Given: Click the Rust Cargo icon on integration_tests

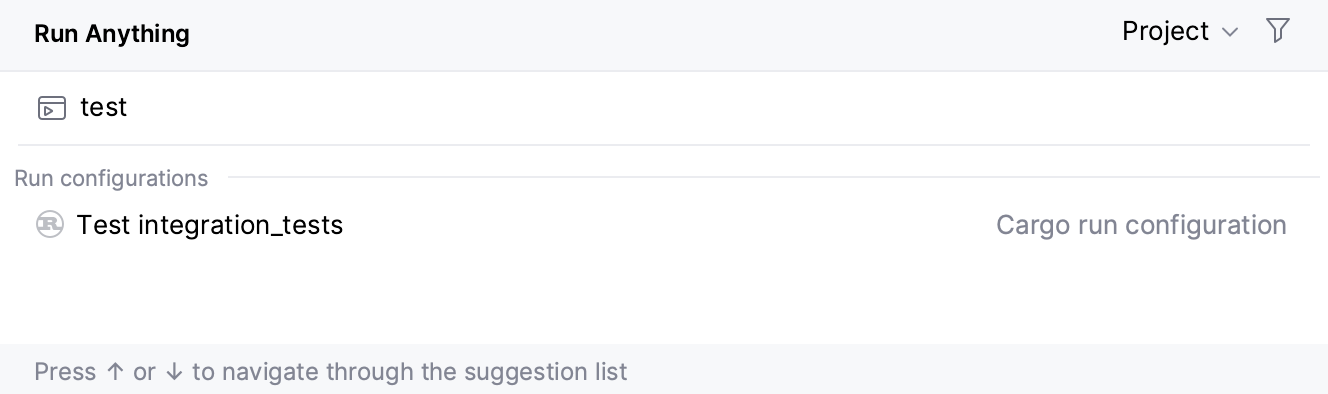Looking at the screenshot, I should click(50, 225).
